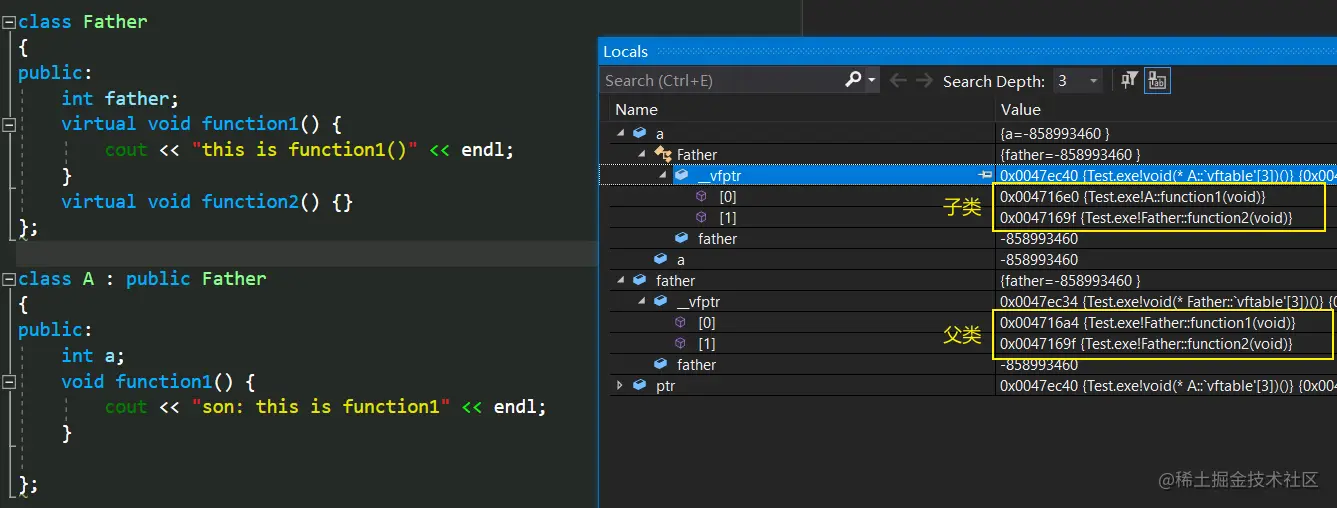Go to previous search result with left arrow

897,81
